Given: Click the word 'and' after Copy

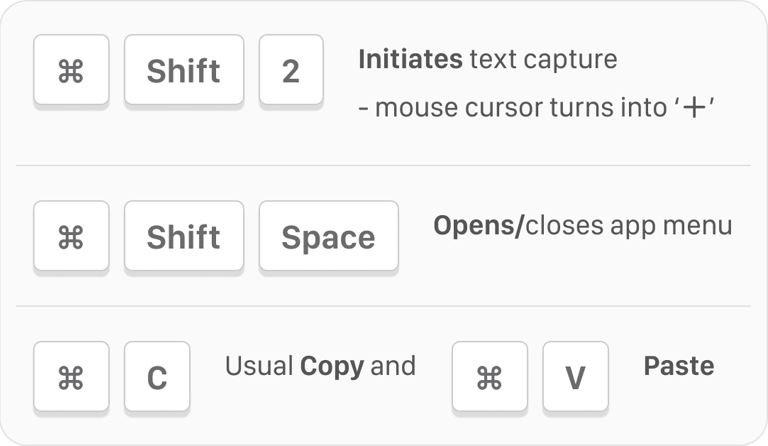Looking at the screenshot, I should pyautogui.click(x=392, y=366).
